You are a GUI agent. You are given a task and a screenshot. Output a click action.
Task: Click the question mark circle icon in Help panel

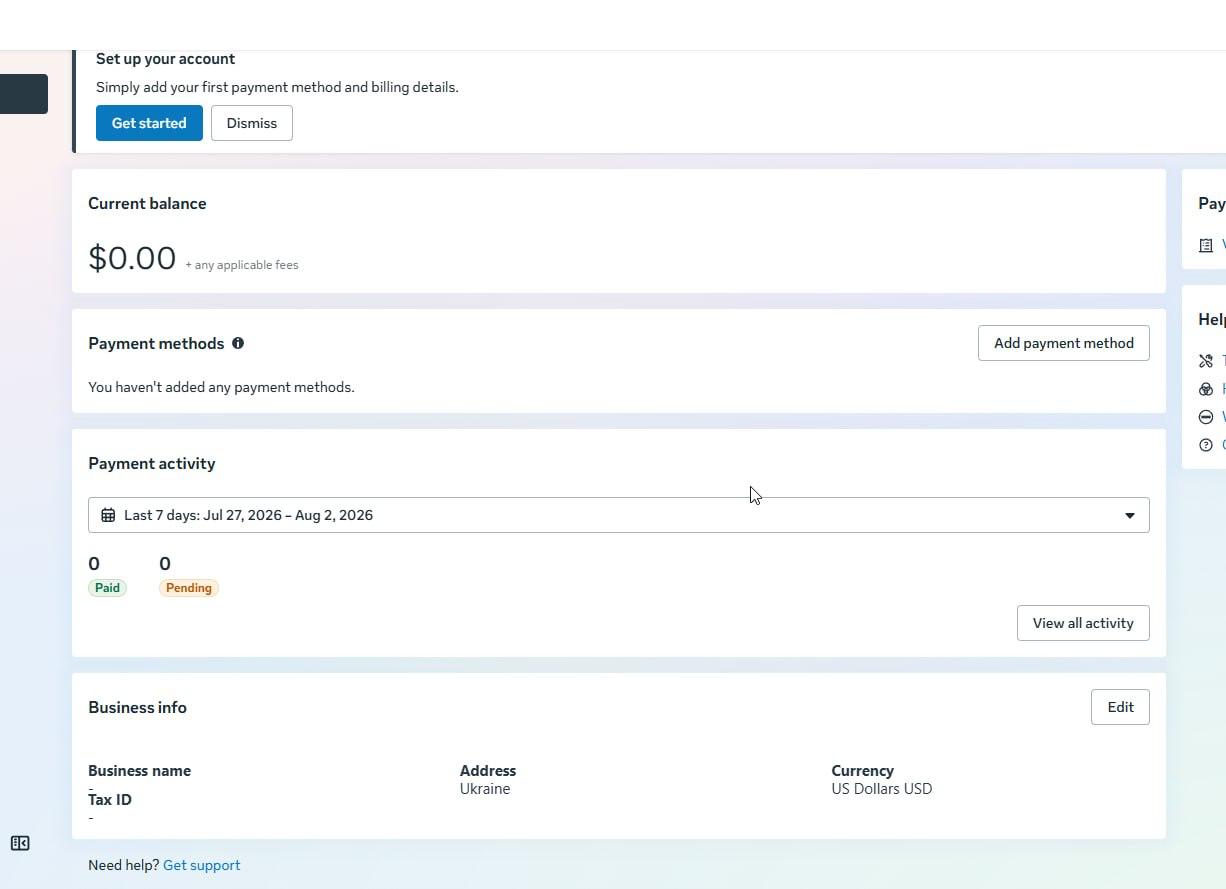click(x=1206, y=445)
